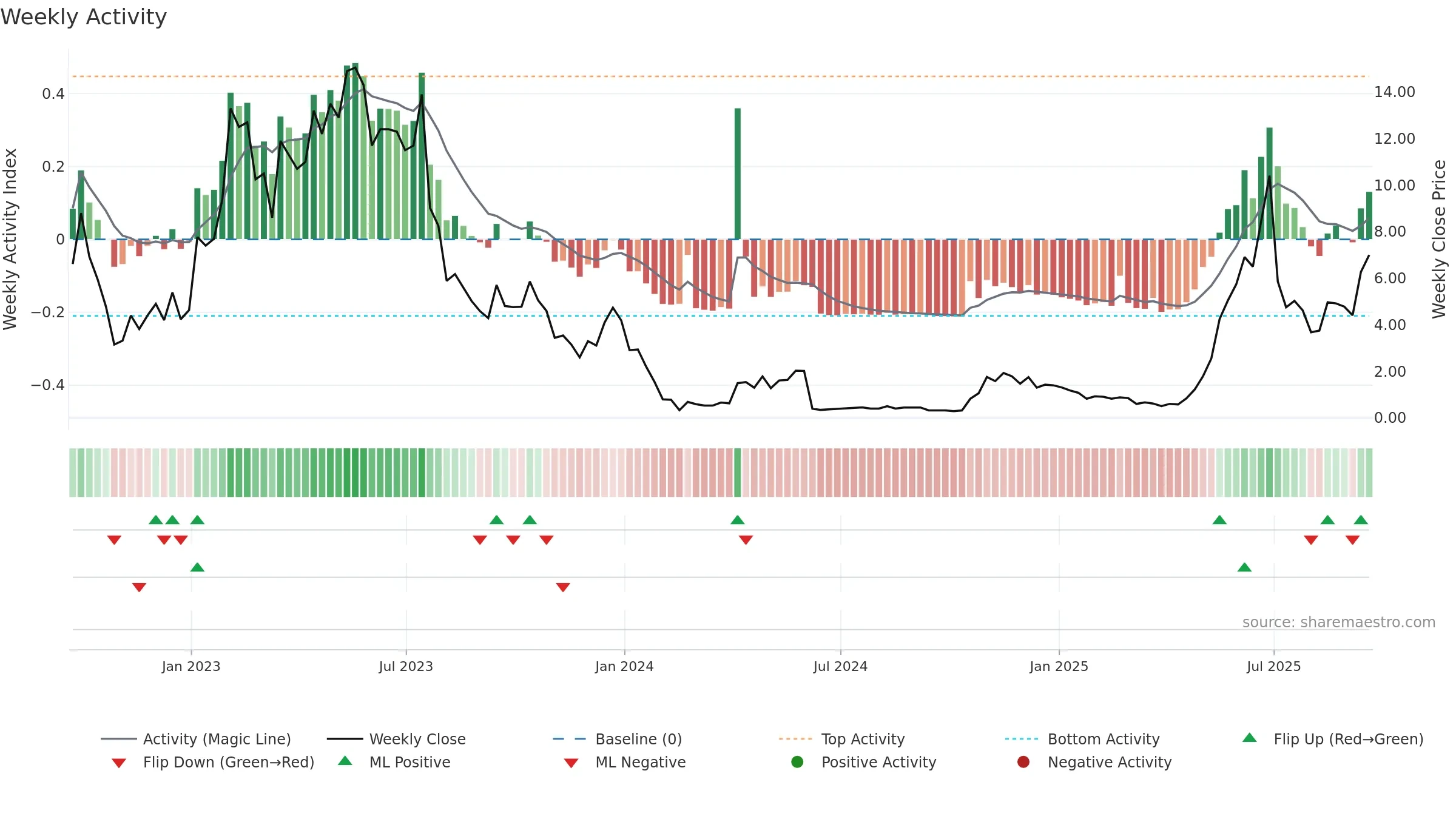
Task: Click the Jul 2023 x-axis label
Action: click(x=406, y=666)
